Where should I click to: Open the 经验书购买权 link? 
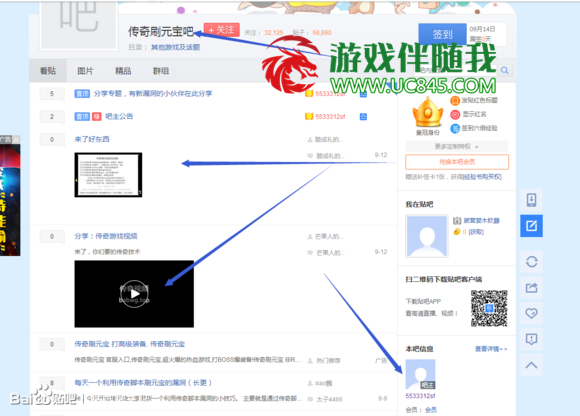click(482, 177)
